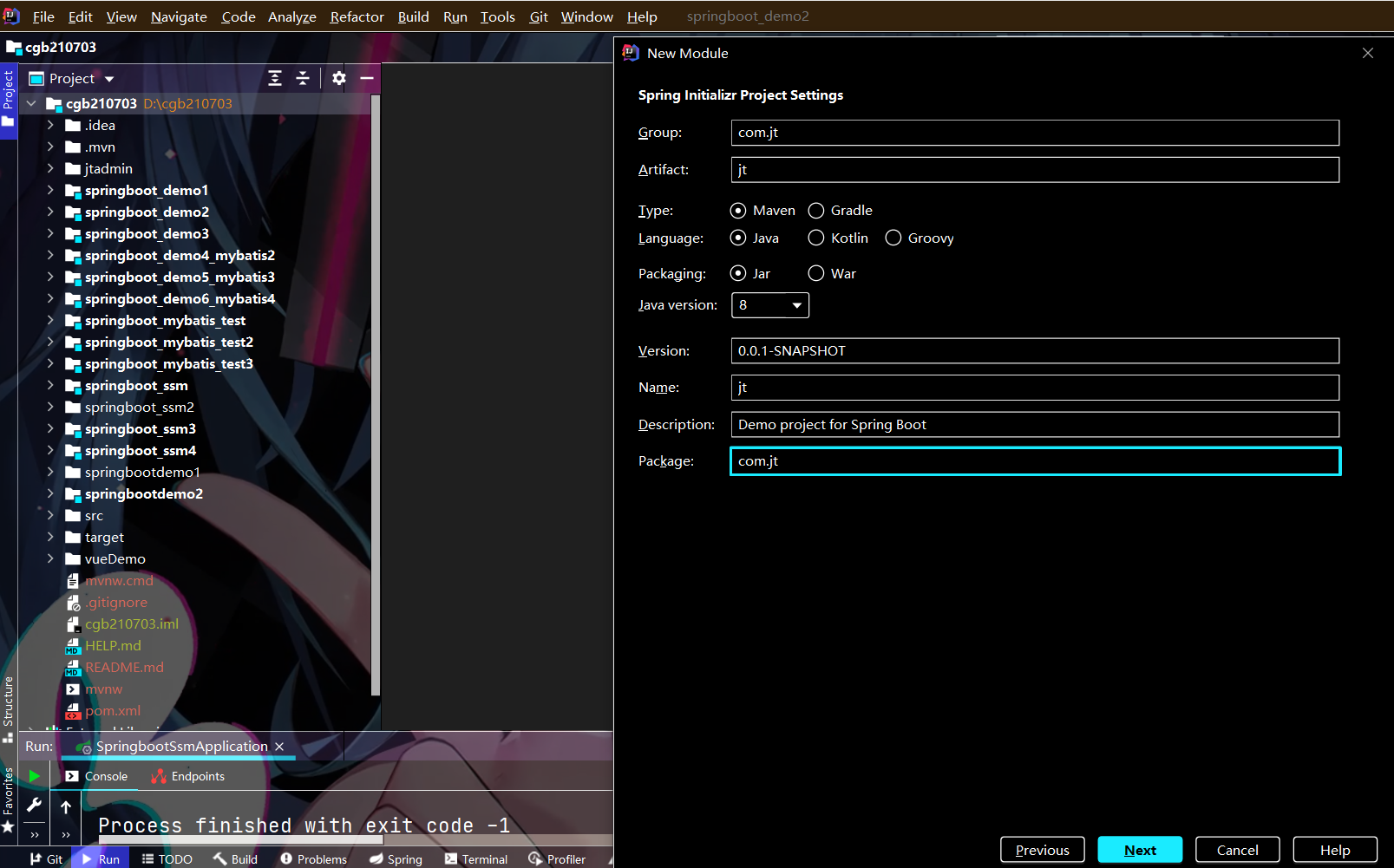Click the Version input field
Viewport: 1394px width, 868px height.
tap(1035, 351)
